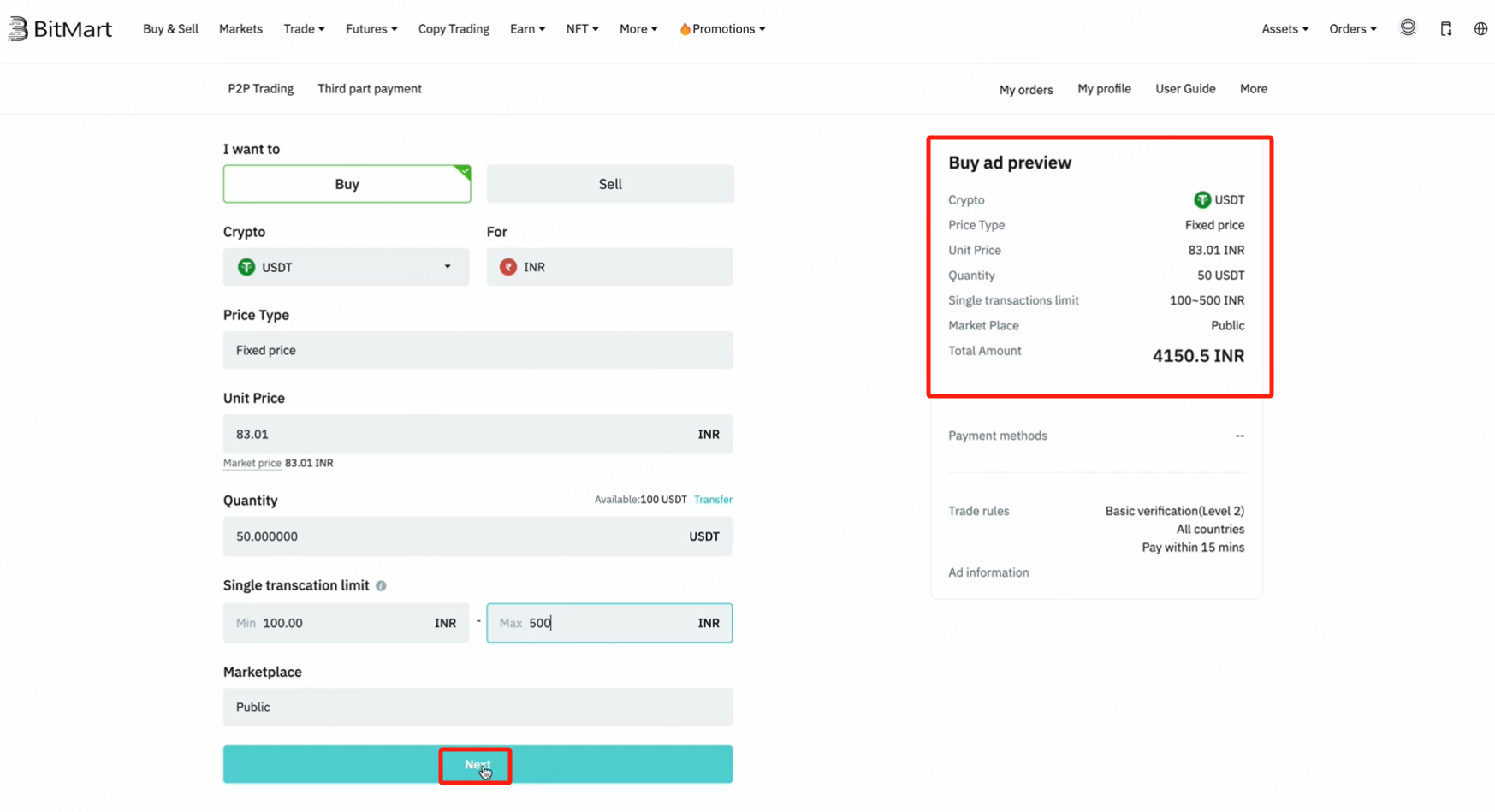Switch to the P2P Trading tab
1495x812 pixels.
[x=260, y=89]
